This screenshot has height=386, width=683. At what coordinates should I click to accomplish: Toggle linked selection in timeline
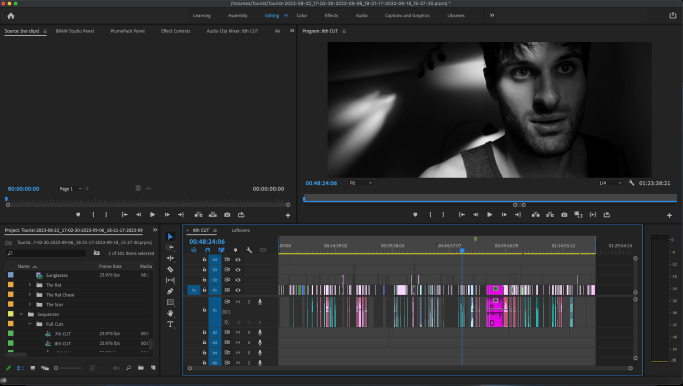point(221,250)
